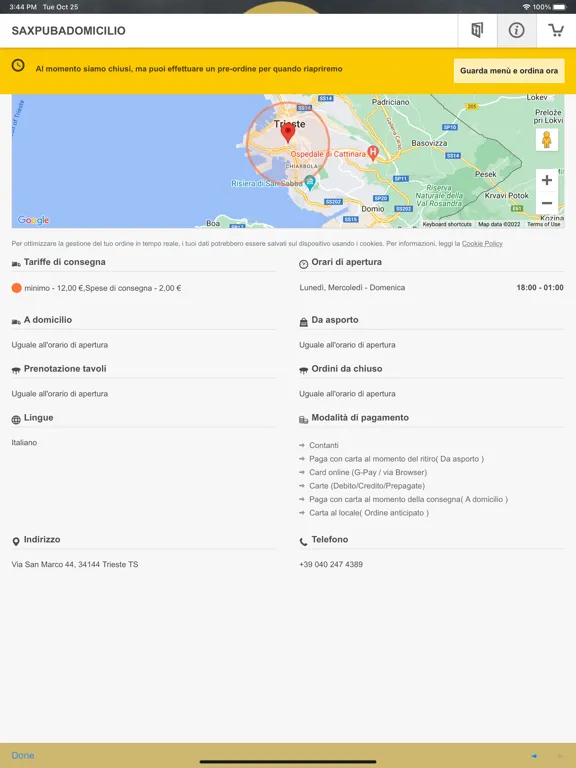Click wifi status icon in status bar

point(526,7)
